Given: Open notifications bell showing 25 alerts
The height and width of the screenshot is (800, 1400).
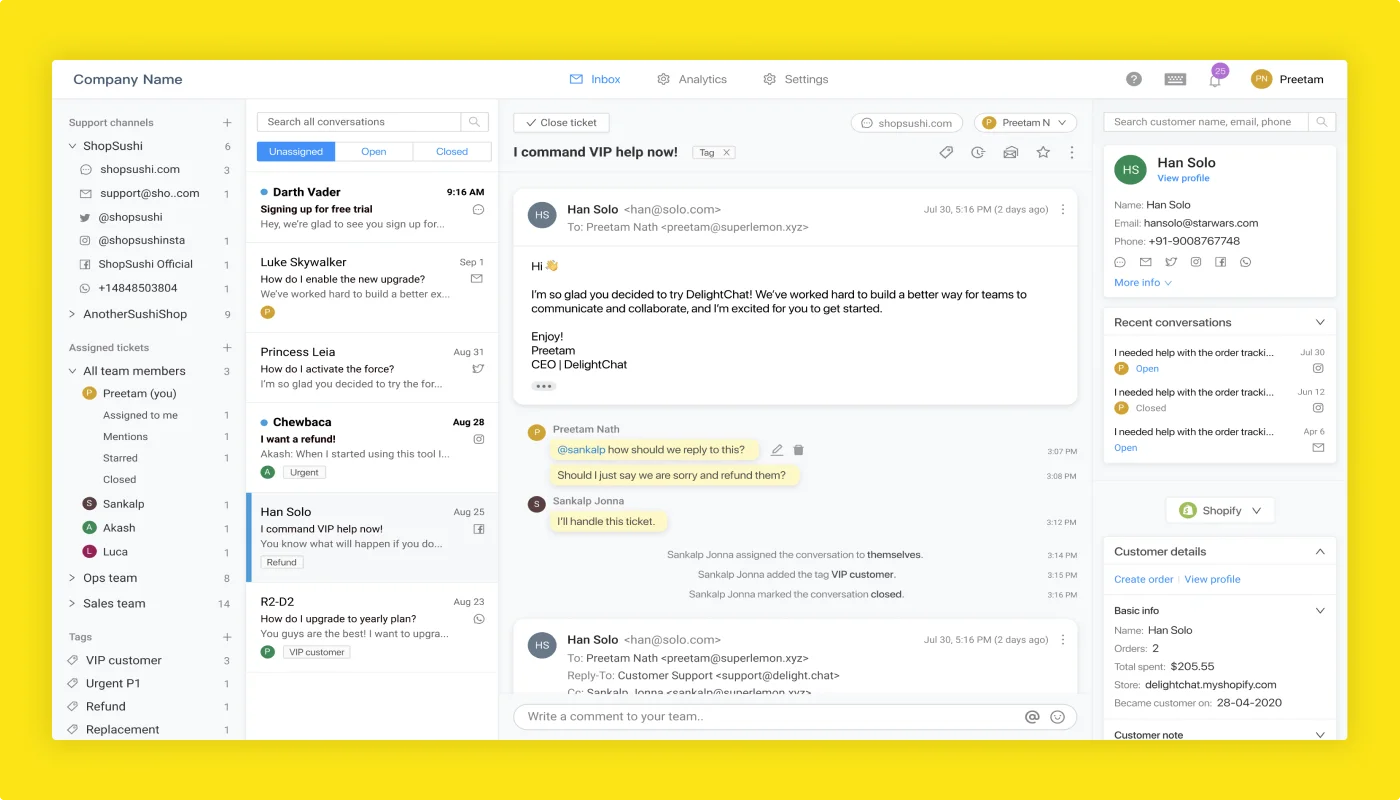Looking at the screenshot, I should point(1215,79).
